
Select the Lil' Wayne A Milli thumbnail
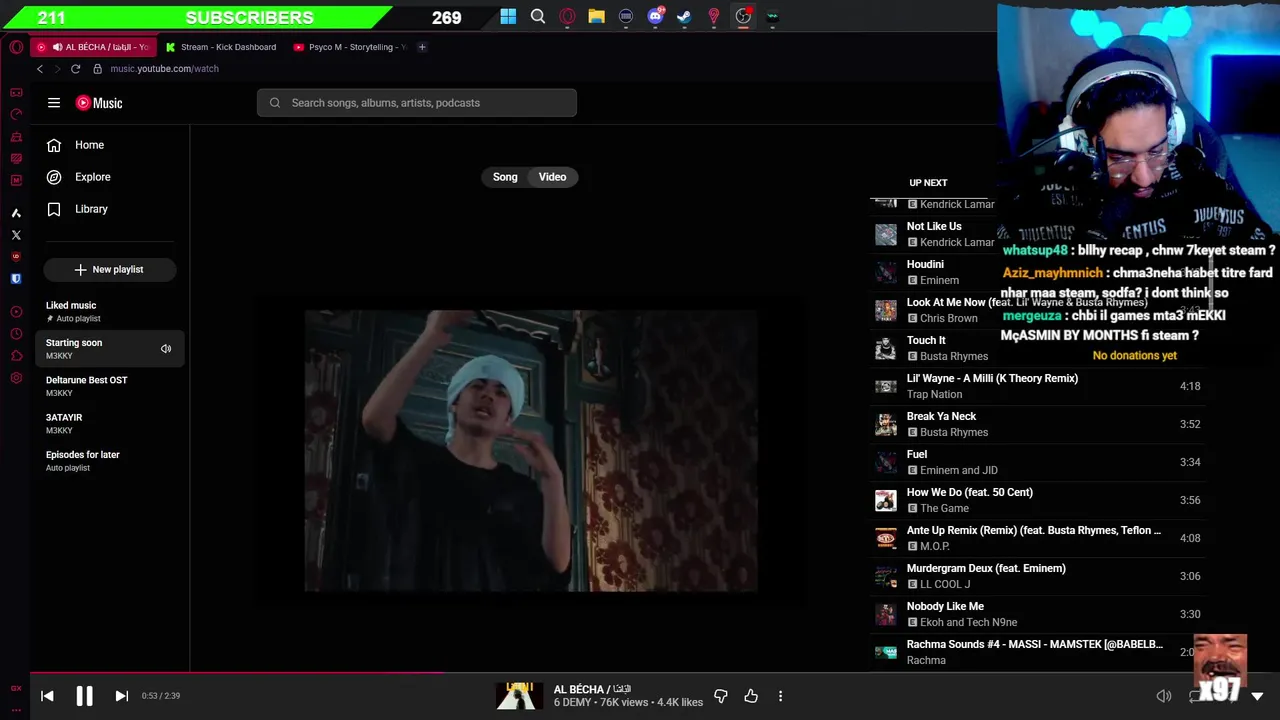tap(886, 386)
